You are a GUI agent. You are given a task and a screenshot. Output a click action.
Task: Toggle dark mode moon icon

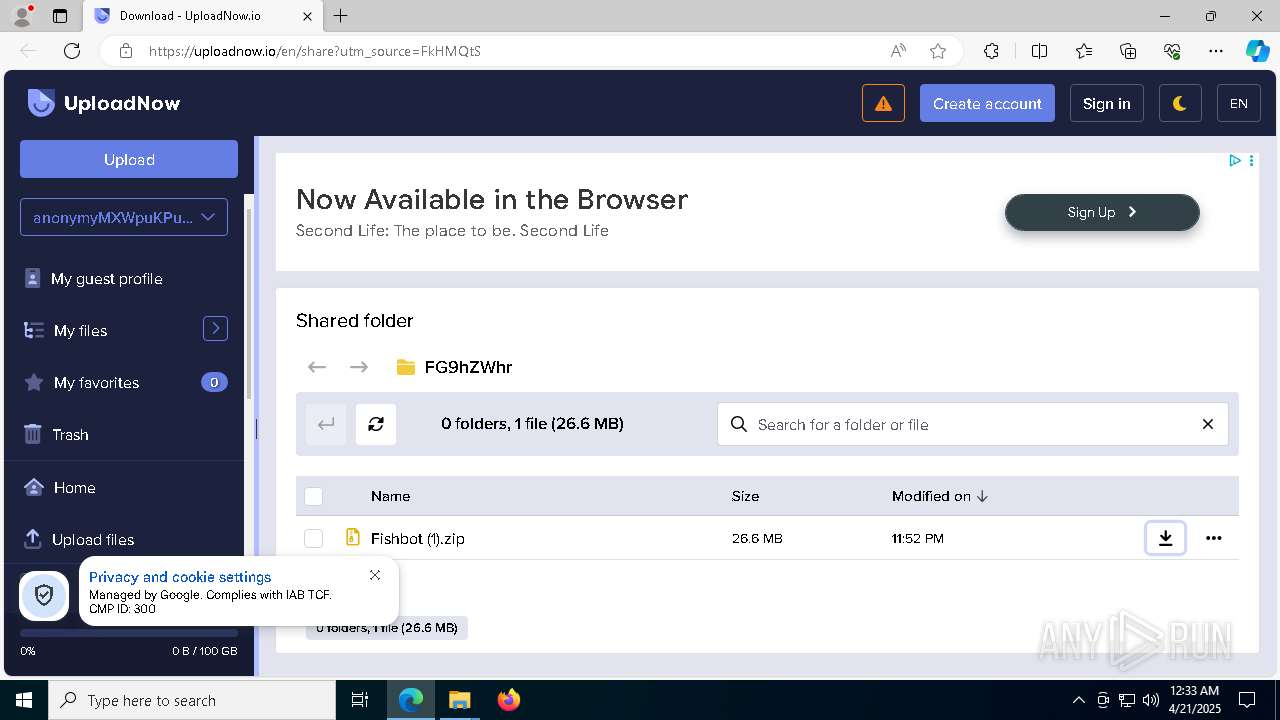(x=1180, y=103)
